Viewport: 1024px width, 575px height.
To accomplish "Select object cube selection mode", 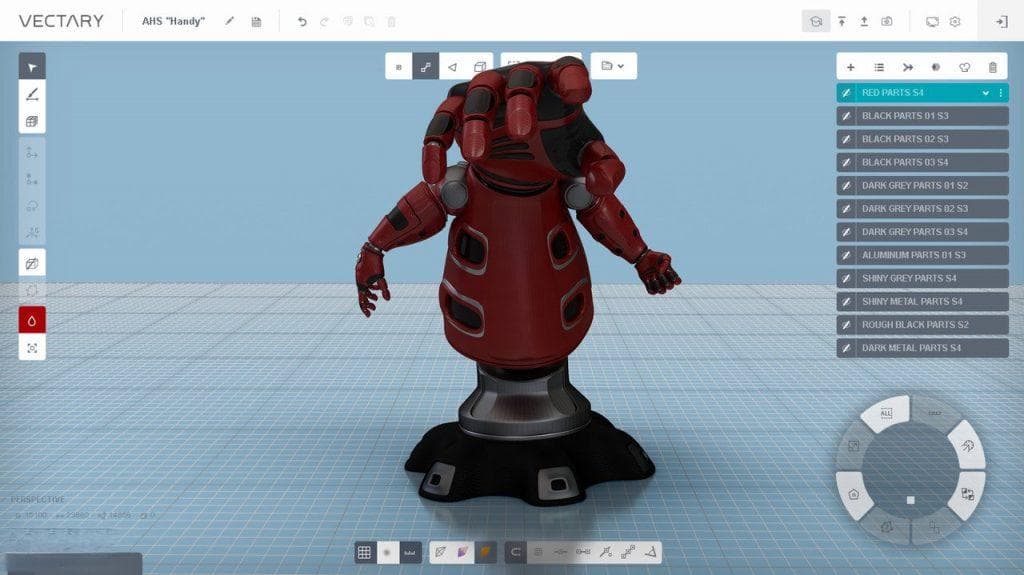I will pyautogui.click(x=479, y=67).
